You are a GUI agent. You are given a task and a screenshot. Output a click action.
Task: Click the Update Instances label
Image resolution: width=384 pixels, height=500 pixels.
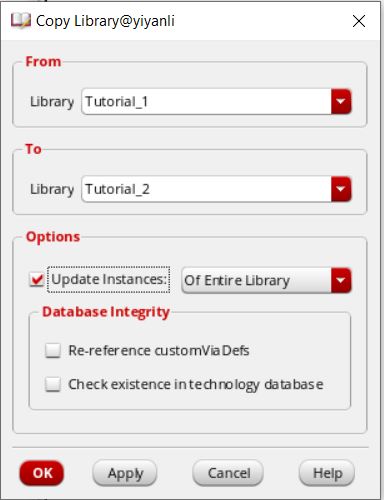pyautogui.click(x=109, y=279)
